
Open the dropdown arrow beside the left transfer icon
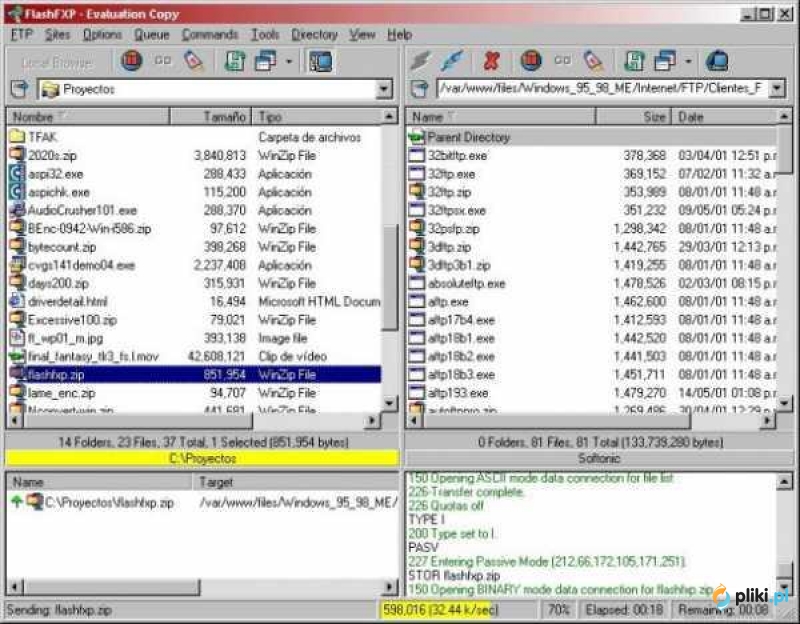289,61
